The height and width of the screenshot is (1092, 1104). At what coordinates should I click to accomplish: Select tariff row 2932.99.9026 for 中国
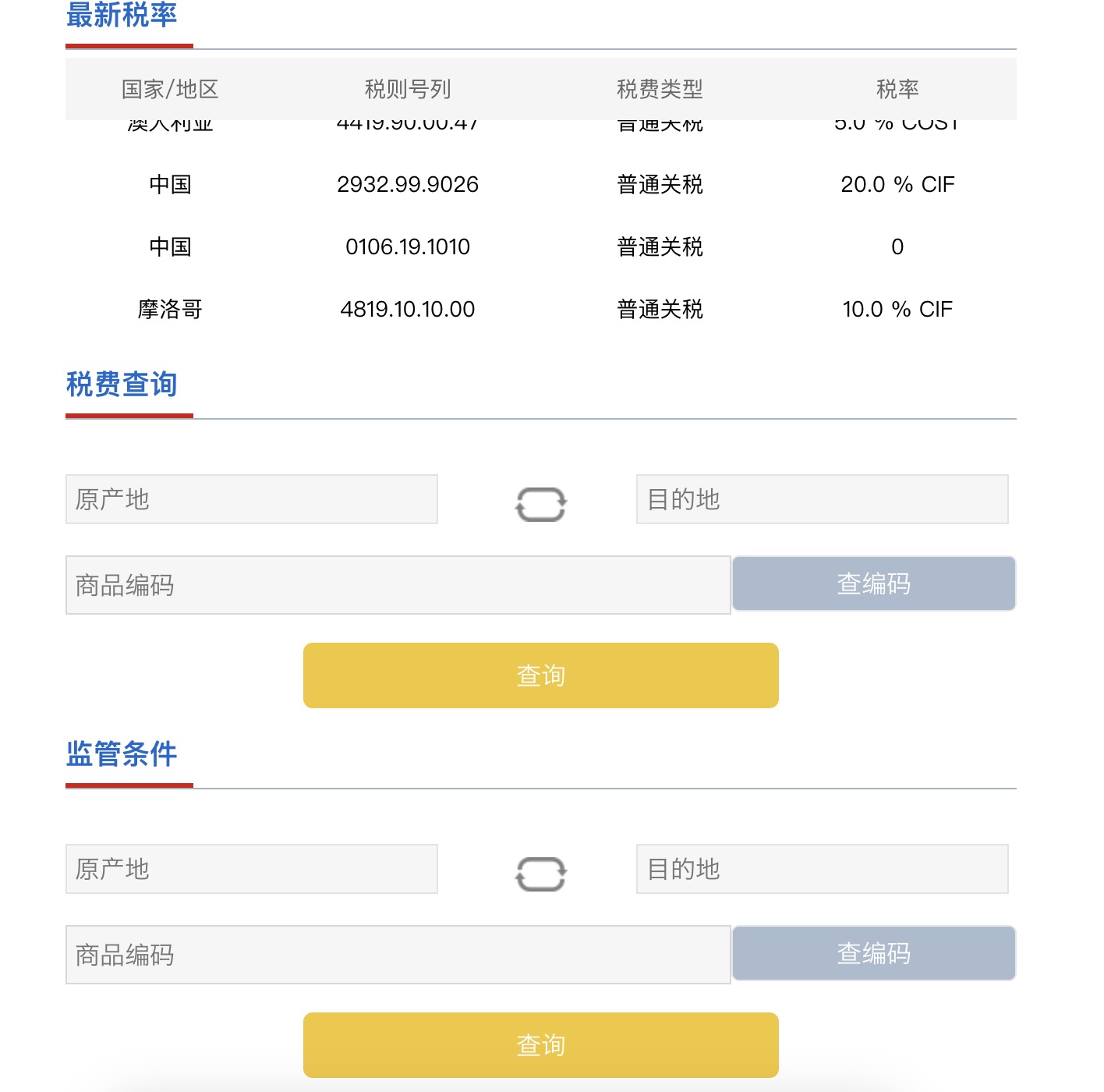click(541, 184)
